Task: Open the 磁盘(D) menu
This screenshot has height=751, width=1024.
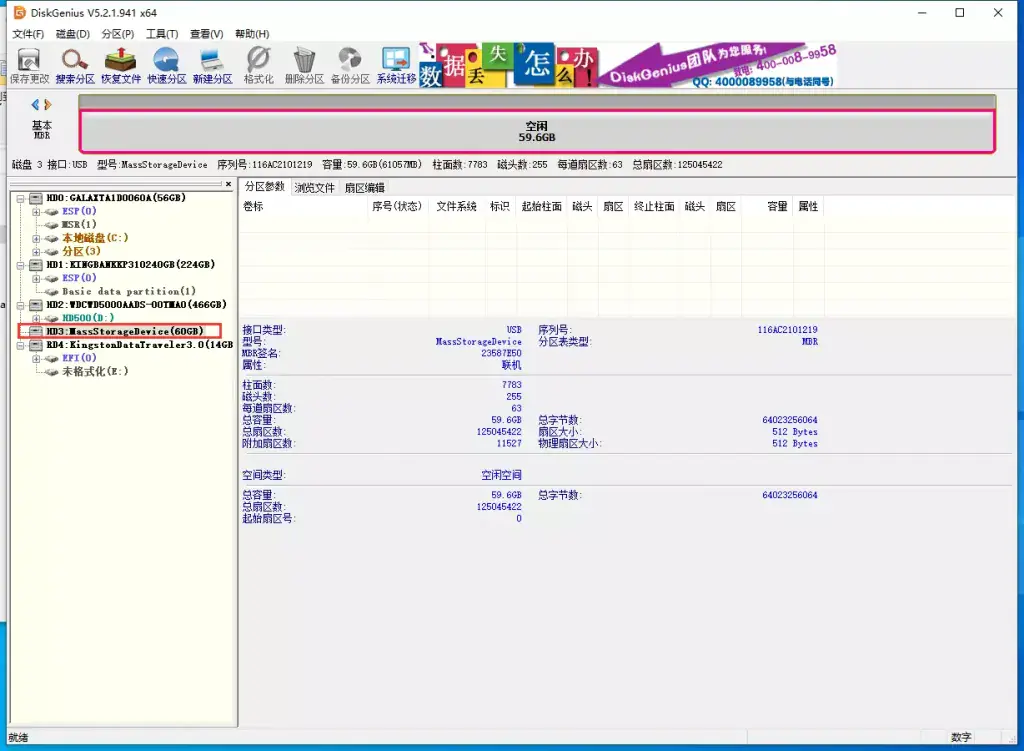Action: (x=72, y=34)
